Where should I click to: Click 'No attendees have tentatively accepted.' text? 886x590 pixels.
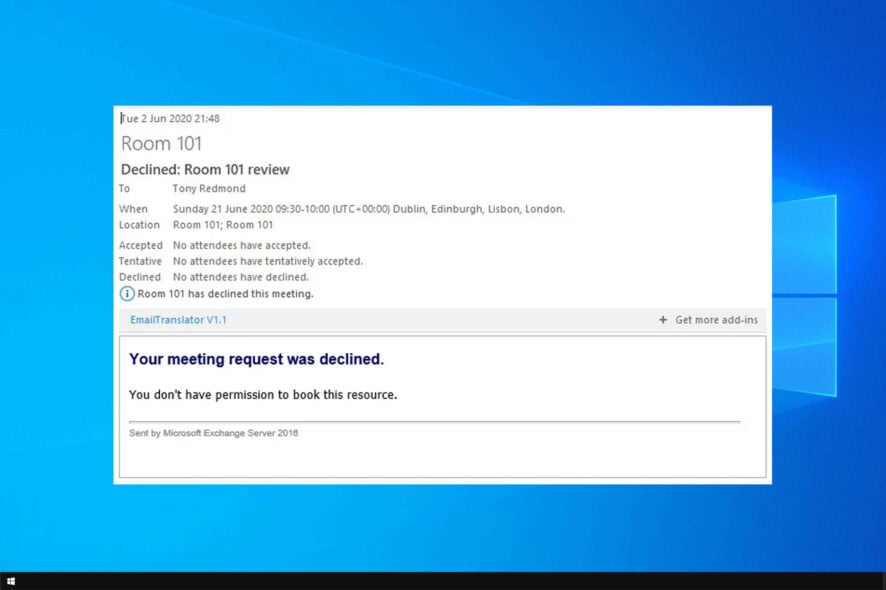tap(268, 261)
